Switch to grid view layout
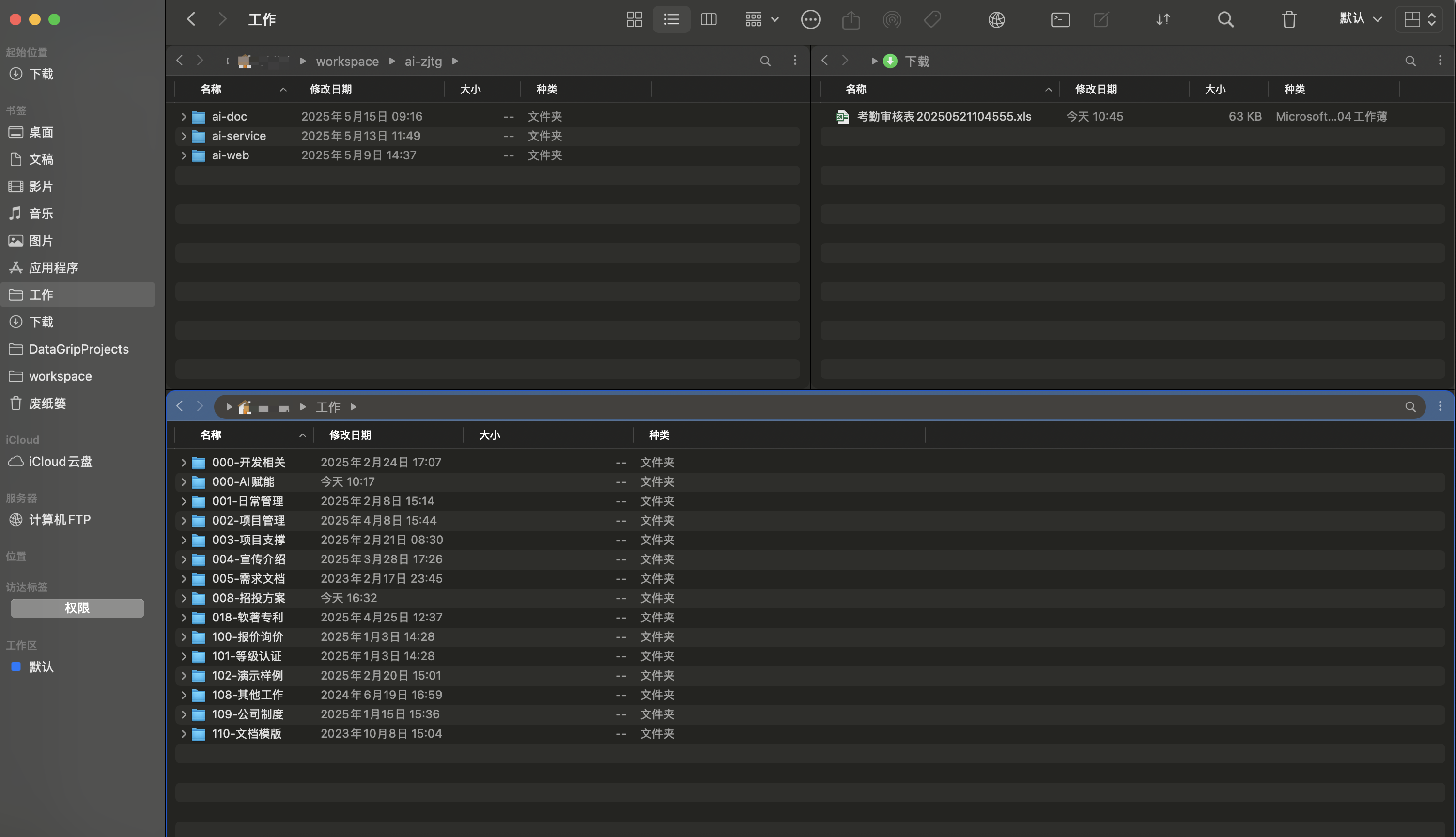 pos(634,19)
